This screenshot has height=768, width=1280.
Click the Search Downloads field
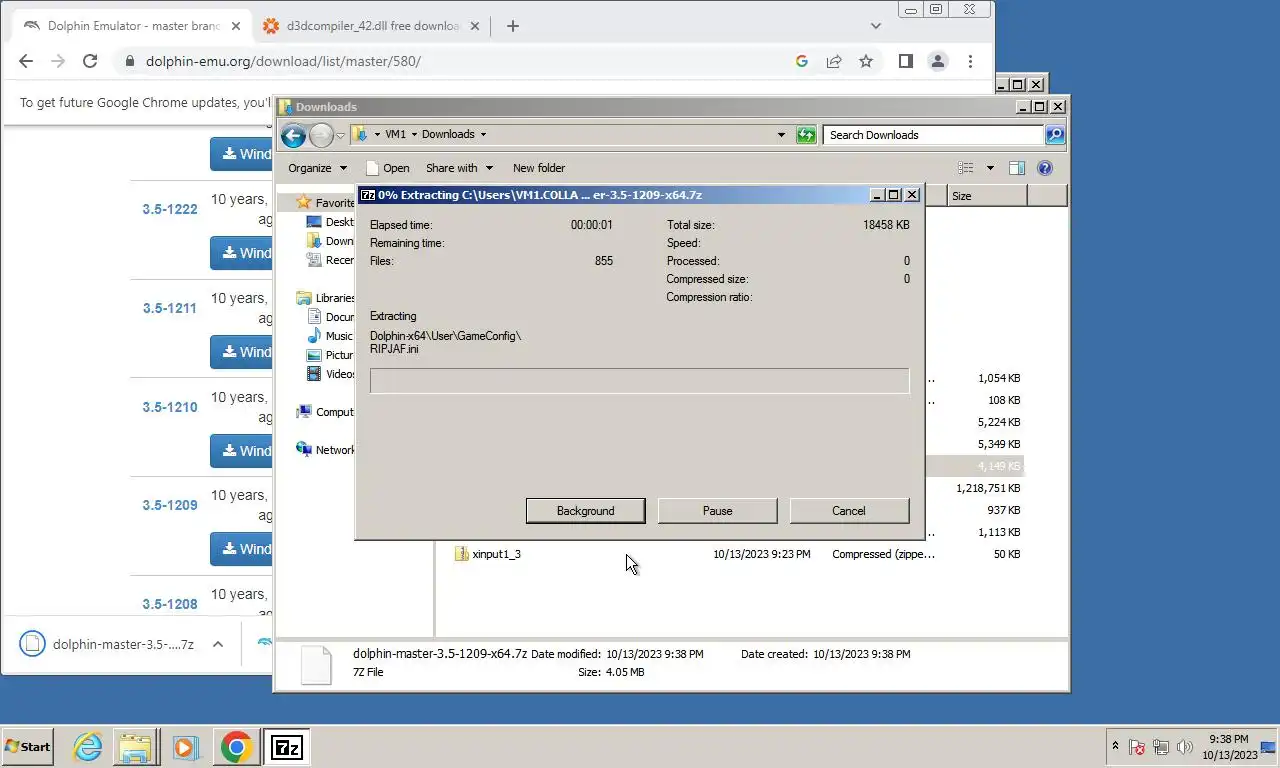point(933,134)
